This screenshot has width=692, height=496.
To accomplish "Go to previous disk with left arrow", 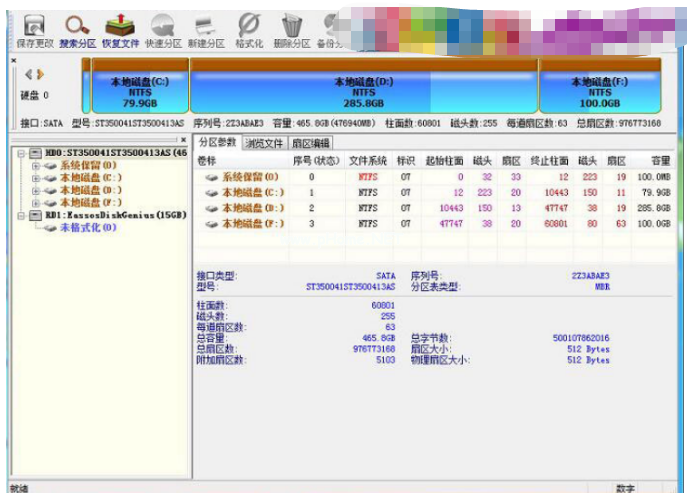I will click(28, 75).
